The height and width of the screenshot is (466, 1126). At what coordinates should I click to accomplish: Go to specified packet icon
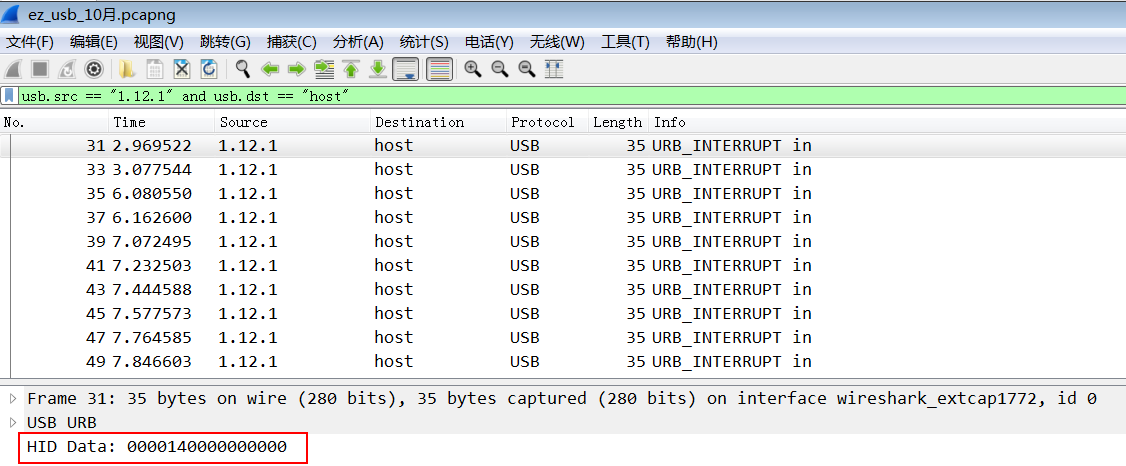[325, 70]
